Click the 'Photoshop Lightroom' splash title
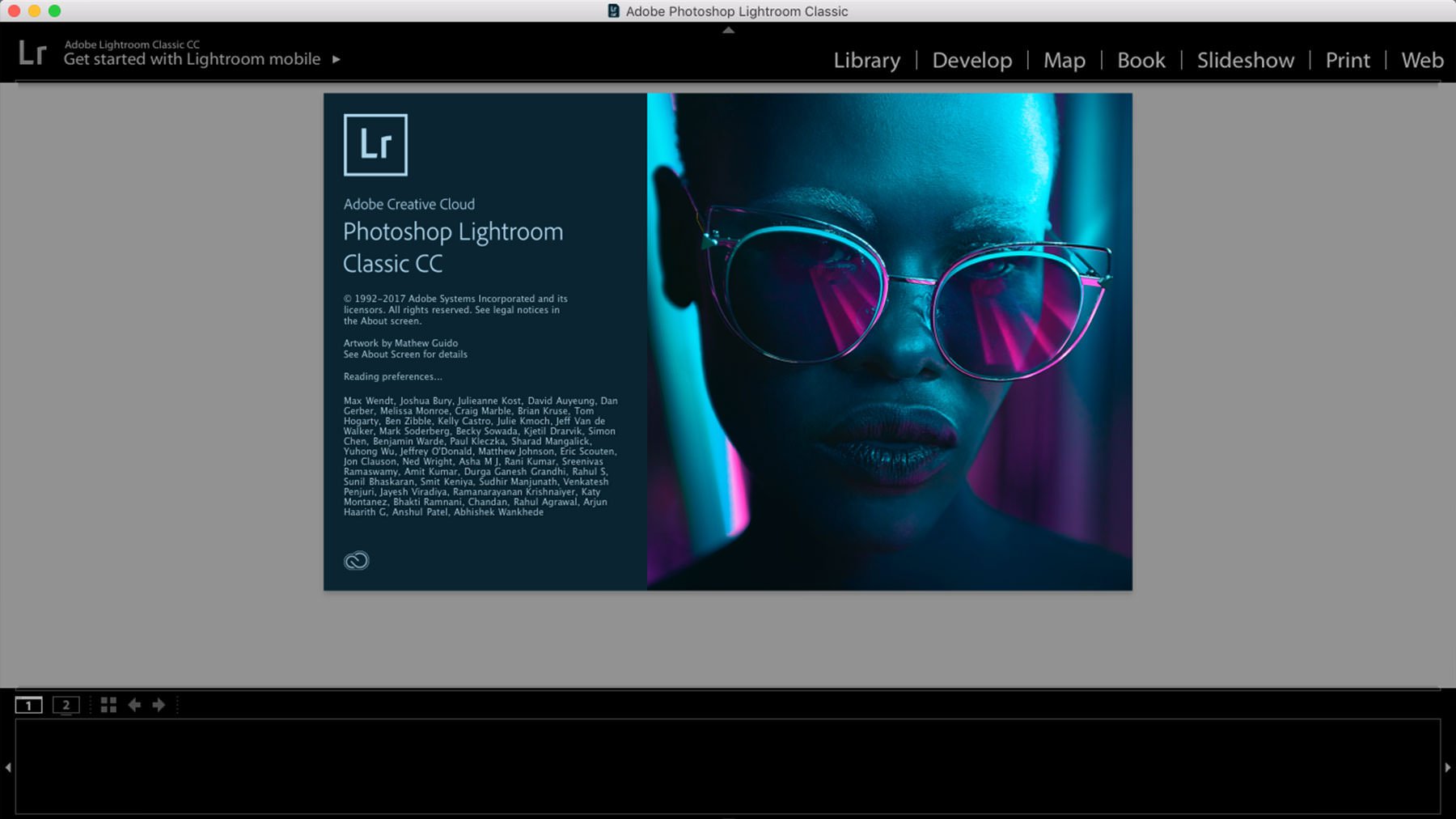This screenshot has height=819, width=1456. tap(453, 232)
